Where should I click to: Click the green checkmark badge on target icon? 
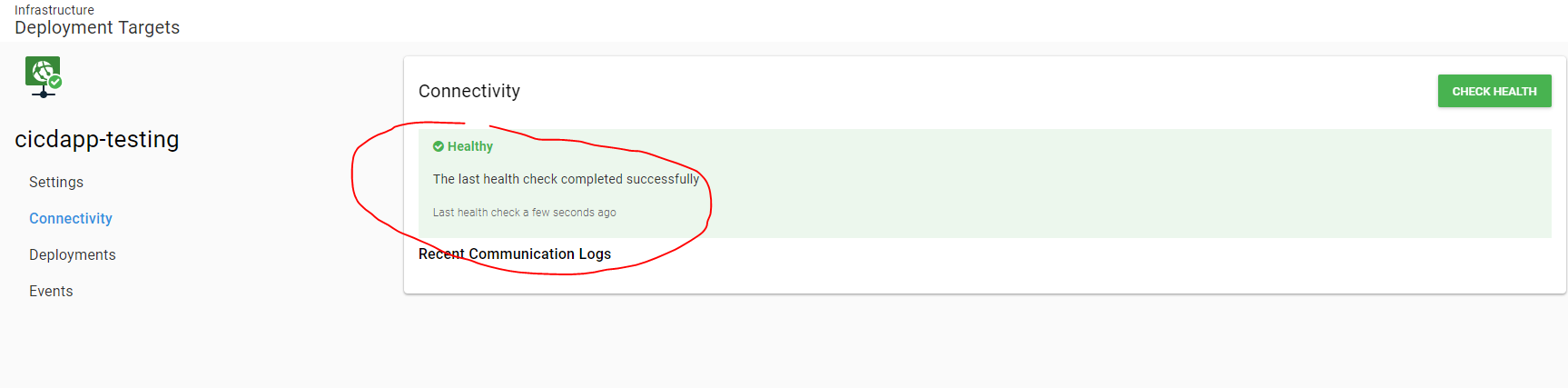click(x=55, y=83)
